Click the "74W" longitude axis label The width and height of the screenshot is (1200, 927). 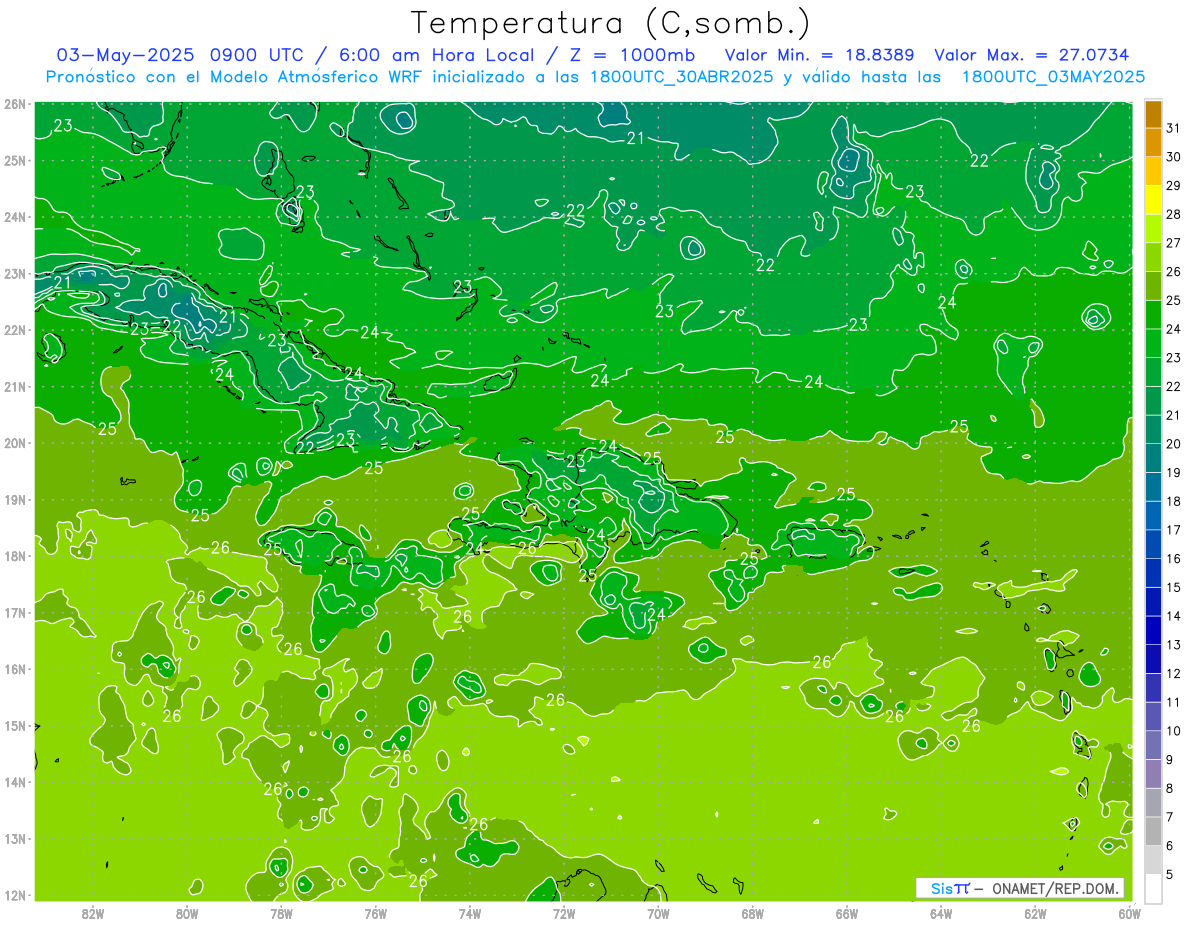pos(470,913)
